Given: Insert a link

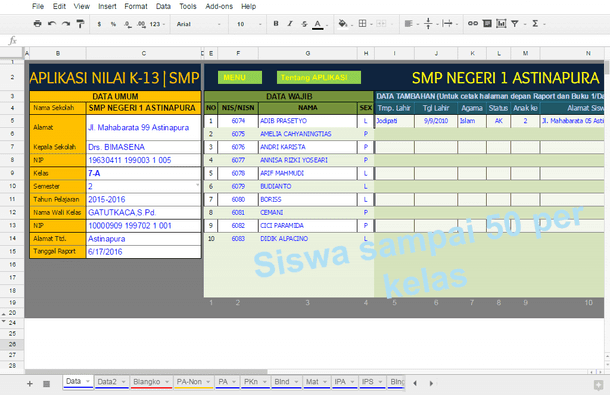Looking at the screenshot, I should point(473,24).
